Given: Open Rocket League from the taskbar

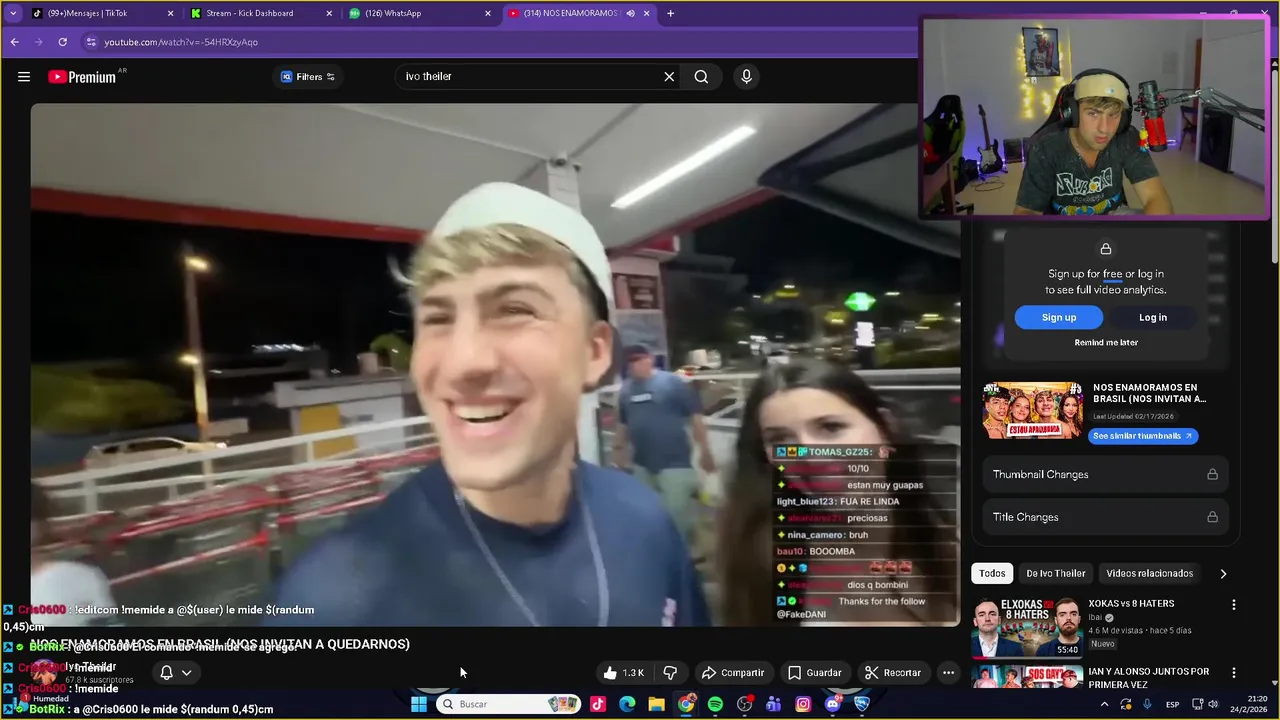Looking at the screenshot, I should coord(862,704).
